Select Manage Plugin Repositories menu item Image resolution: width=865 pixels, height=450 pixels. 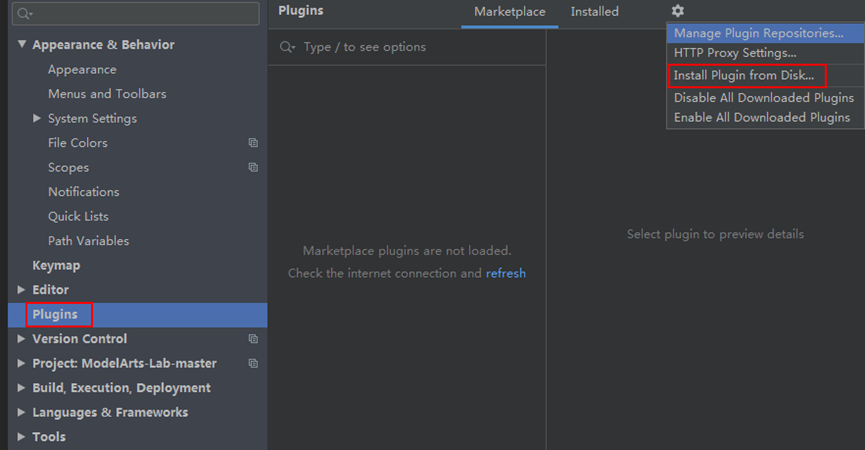click(758, 33)
